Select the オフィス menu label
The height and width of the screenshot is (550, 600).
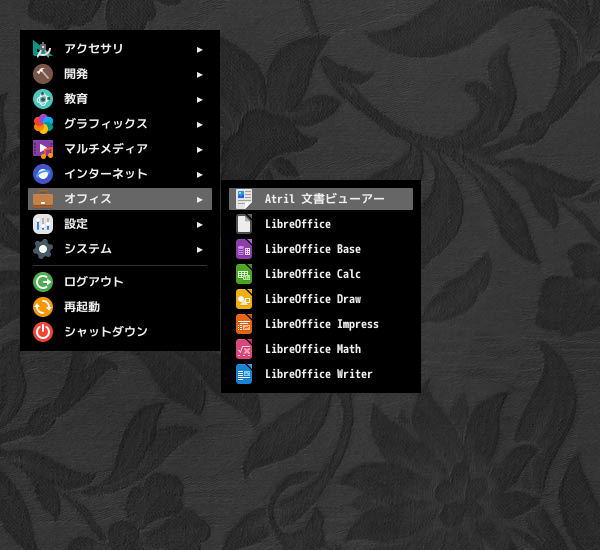(x=88, y=199)
